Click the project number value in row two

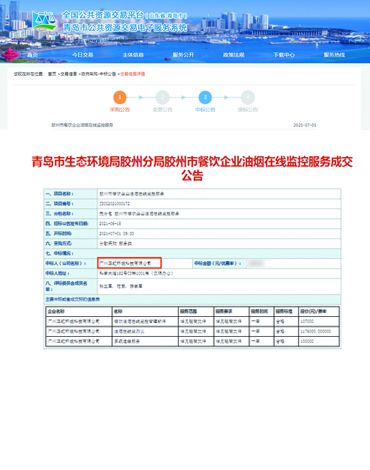115,204
